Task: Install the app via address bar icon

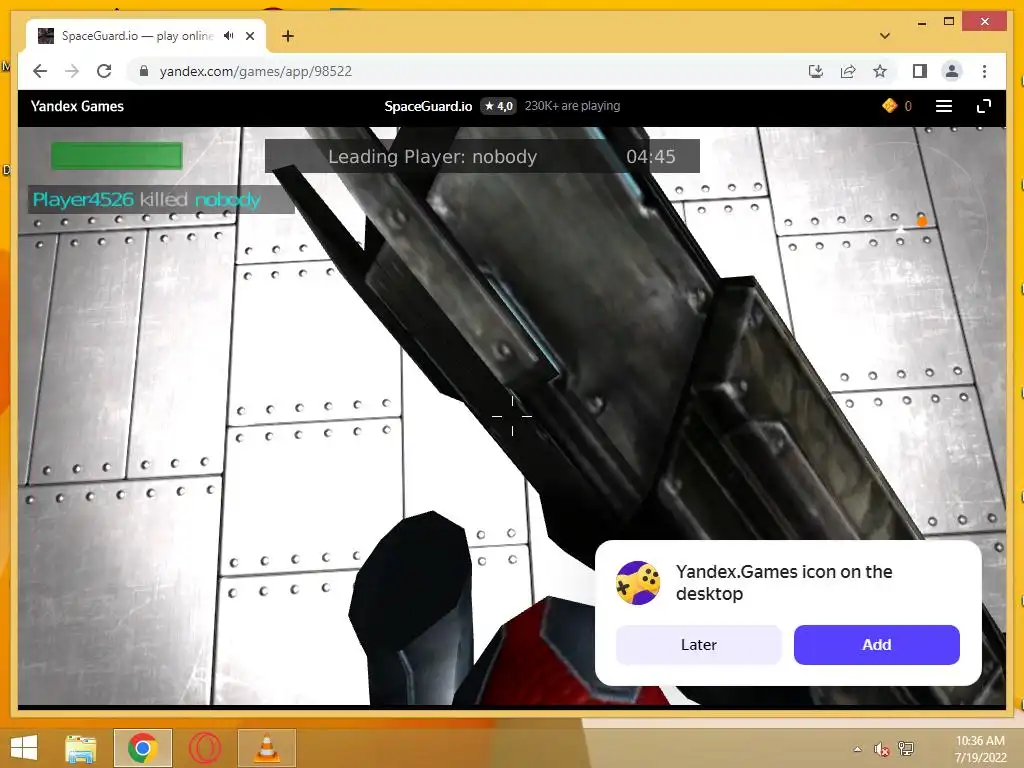Action: (x=816, y=71)
